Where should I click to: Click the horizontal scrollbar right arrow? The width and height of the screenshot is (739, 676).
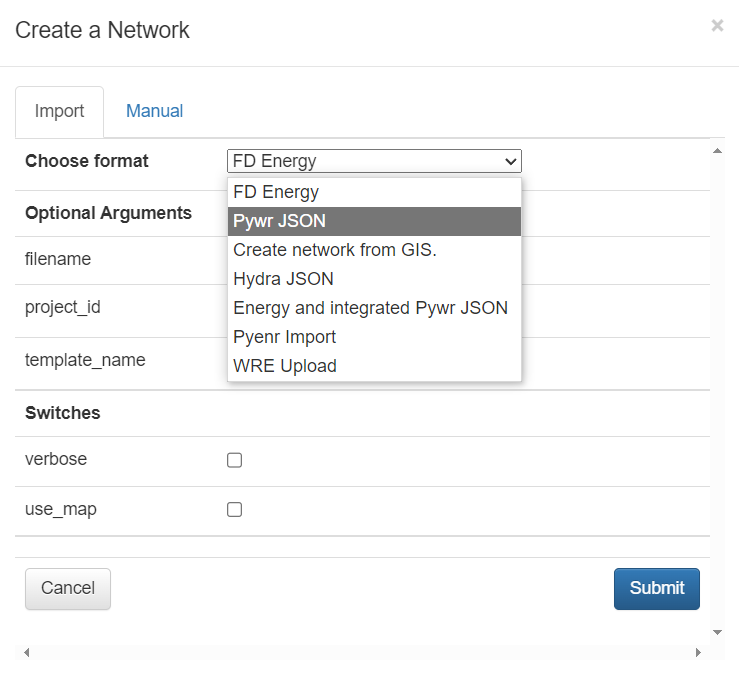(x=698, y=653)
